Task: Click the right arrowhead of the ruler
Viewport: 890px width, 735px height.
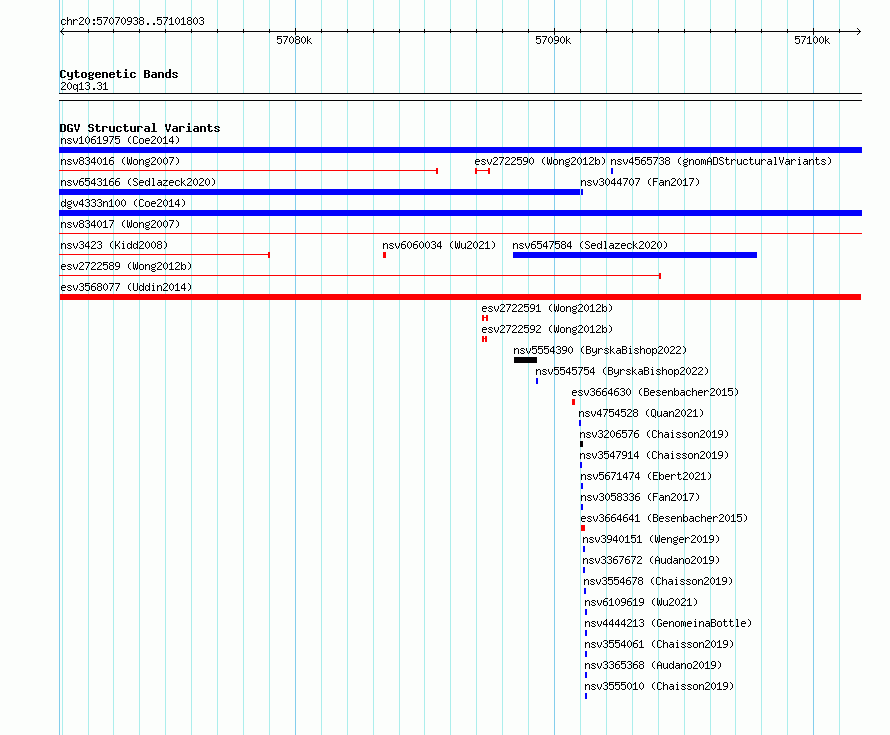Action: pos(859,32)
